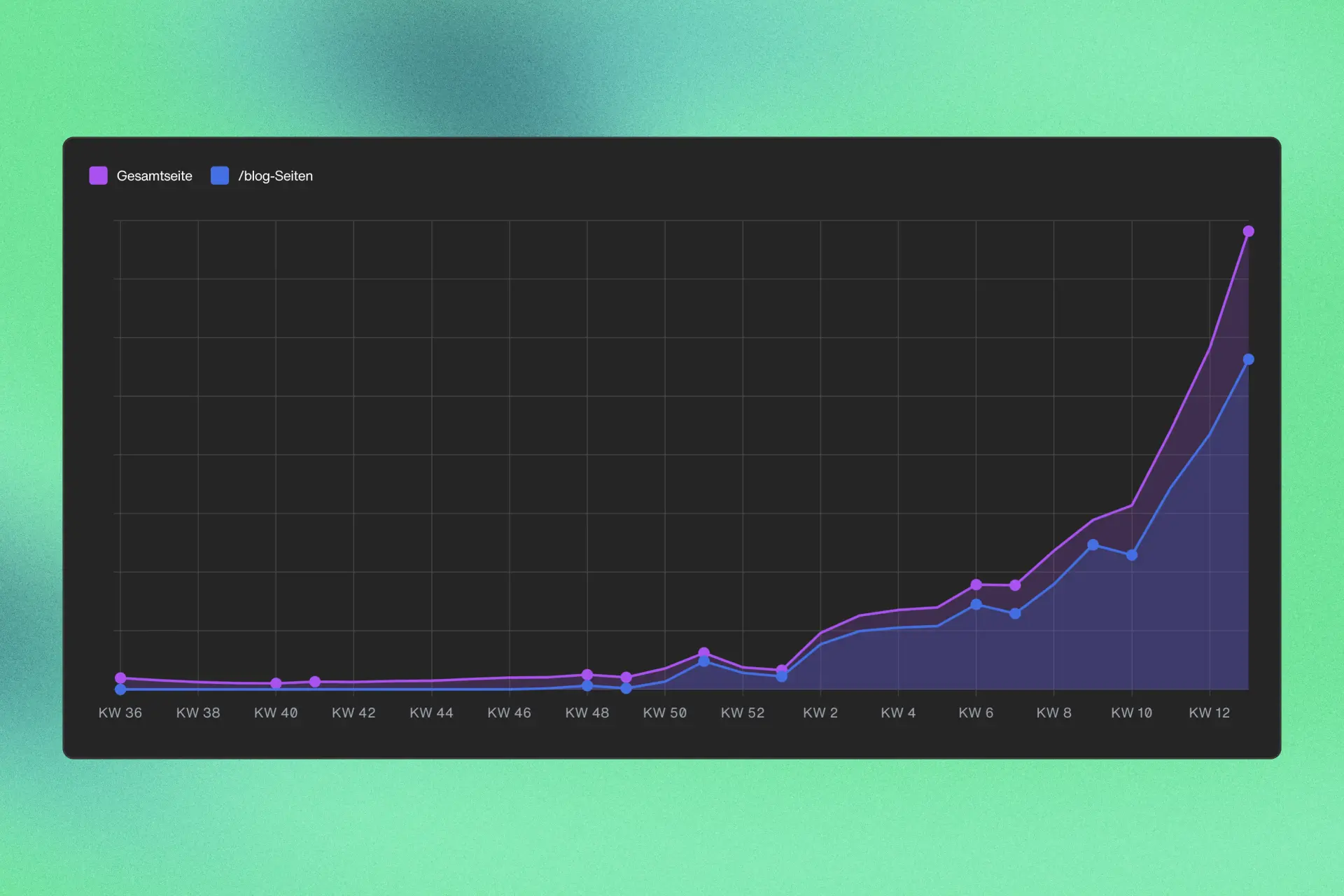Toggle the Gesamtseite legend label
Viewport: 1344px width, 896px height.
pyautogui.click(x=154, y=176)
